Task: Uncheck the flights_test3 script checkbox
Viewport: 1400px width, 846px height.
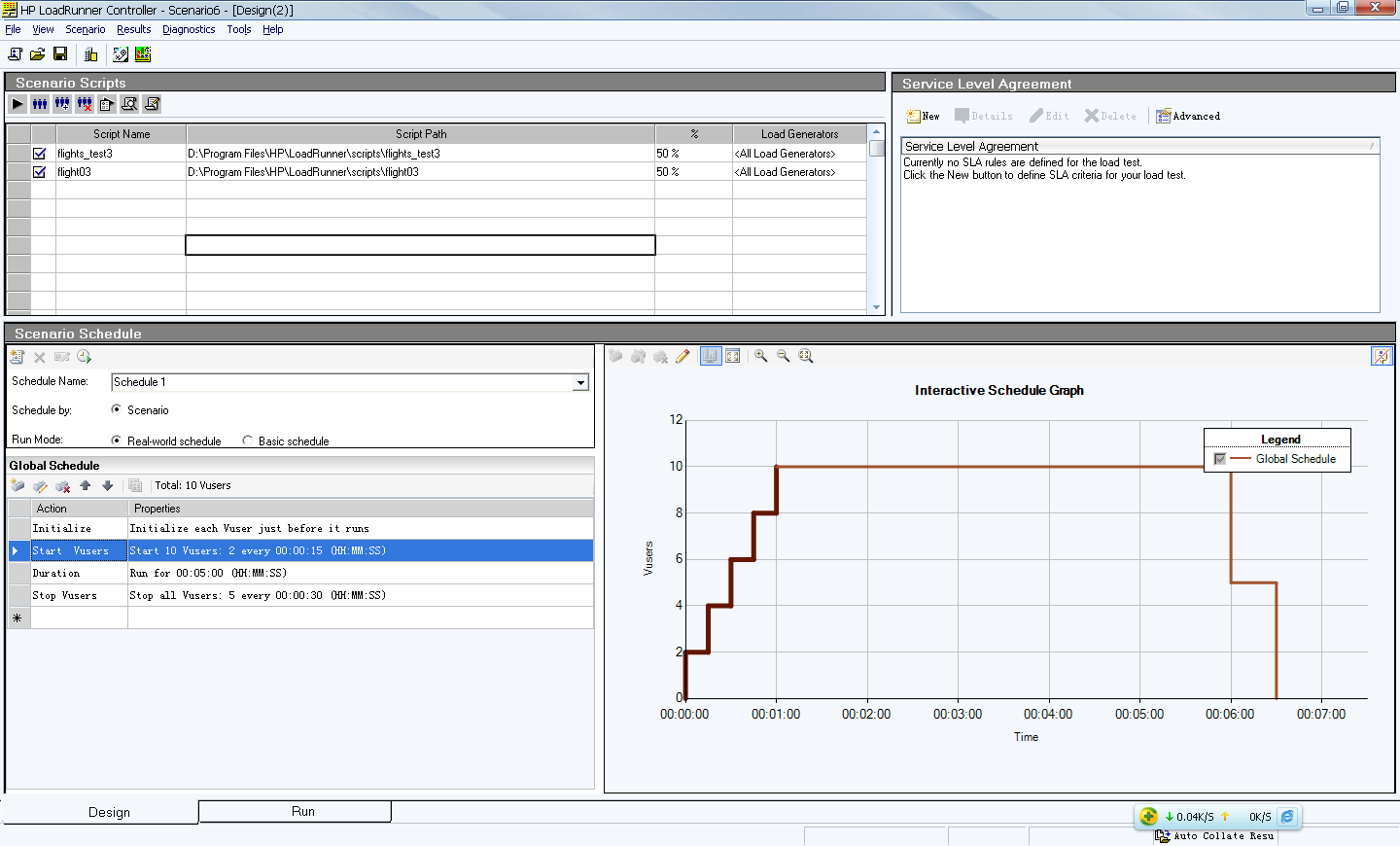Action: [x=39, y=153]
